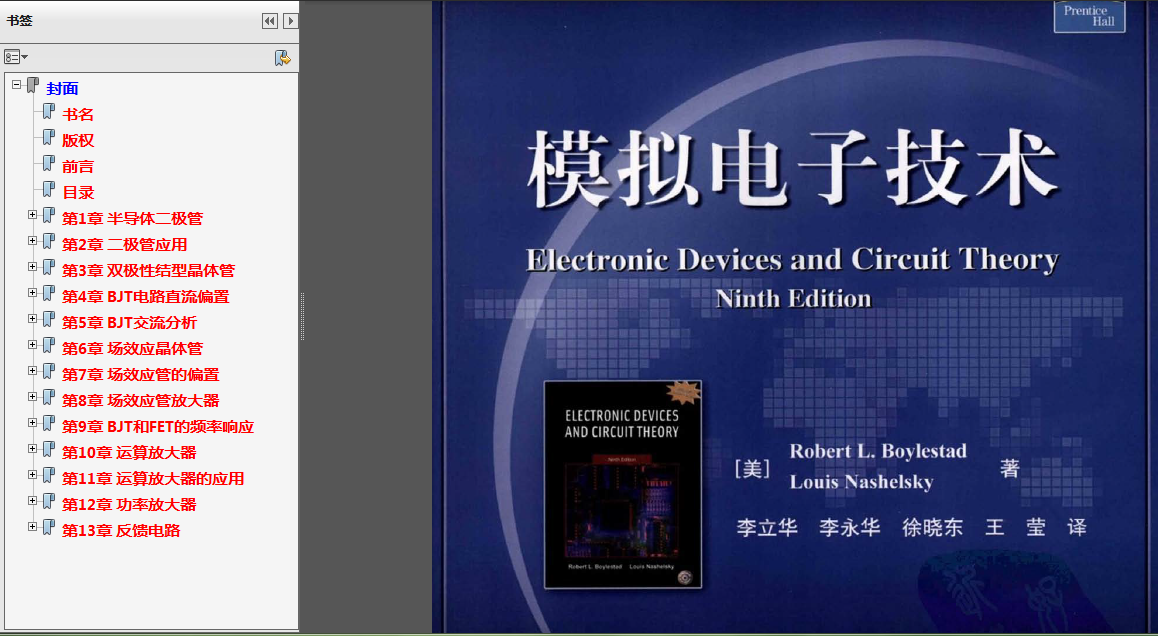This screenshot has height=636, width=1158.
Task: Expand the 第11章 运算放大器的应用 bookmark
Action: (x=32, y=475)
